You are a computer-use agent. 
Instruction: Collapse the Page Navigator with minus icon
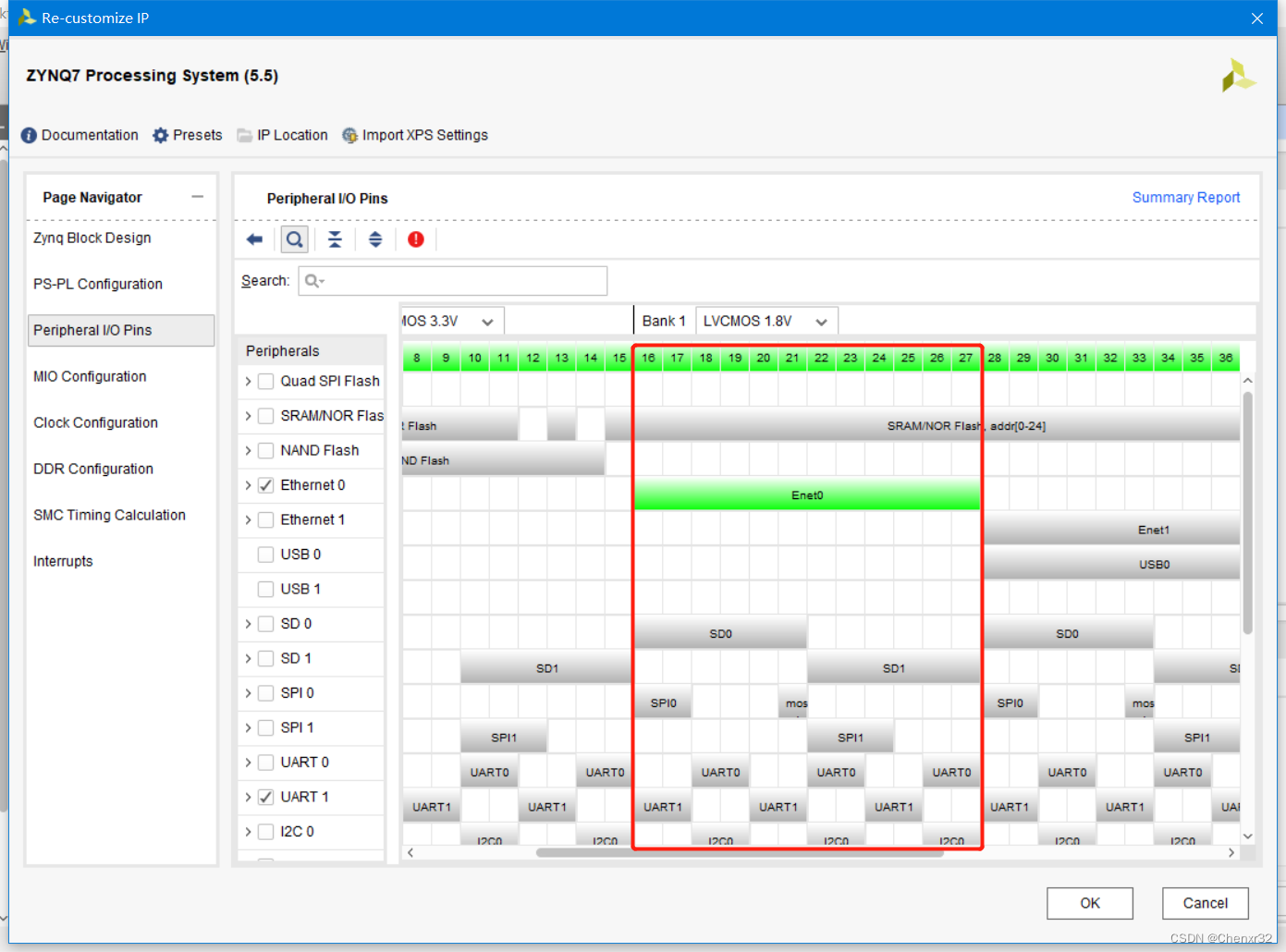(x=197, y=197)
